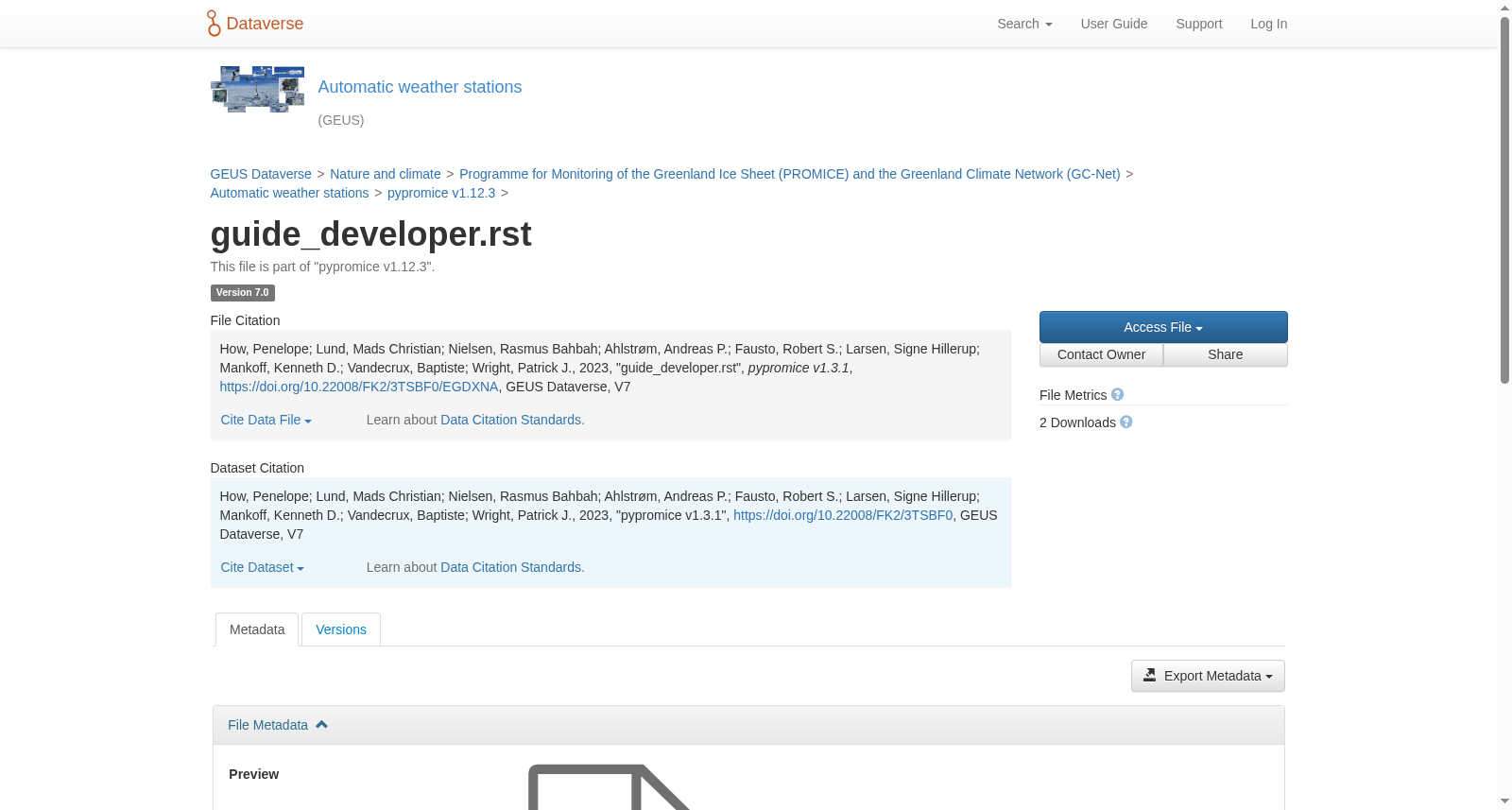Screen dimensions: 1512x810
Task: Open Support in navbar
Action: coord(1199,24)
